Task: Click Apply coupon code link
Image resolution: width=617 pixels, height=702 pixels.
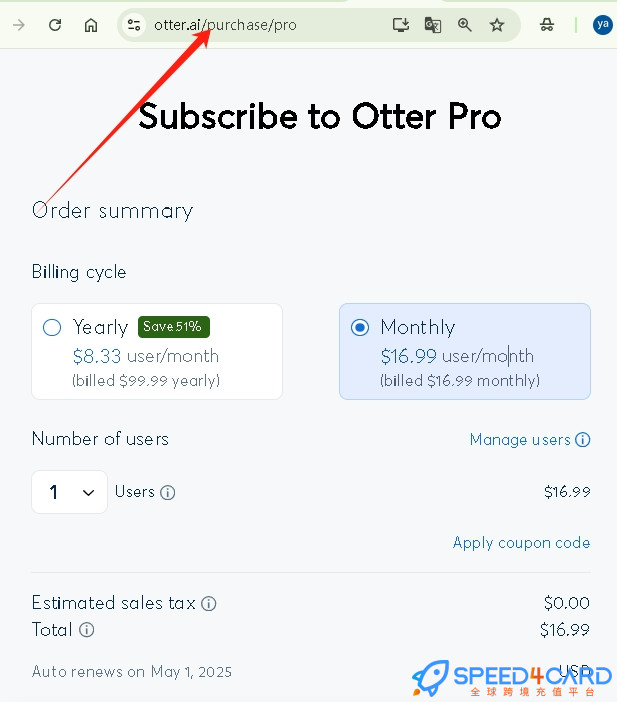Action: point(522,543)
